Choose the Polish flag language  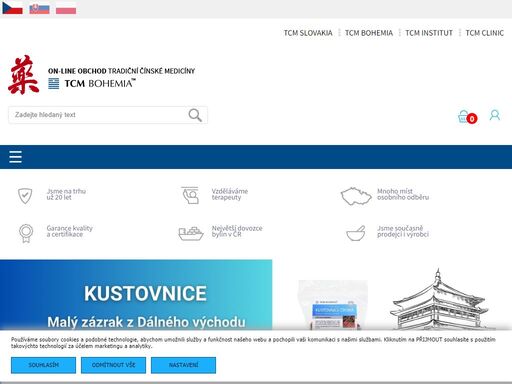click(x=66, y=9)
